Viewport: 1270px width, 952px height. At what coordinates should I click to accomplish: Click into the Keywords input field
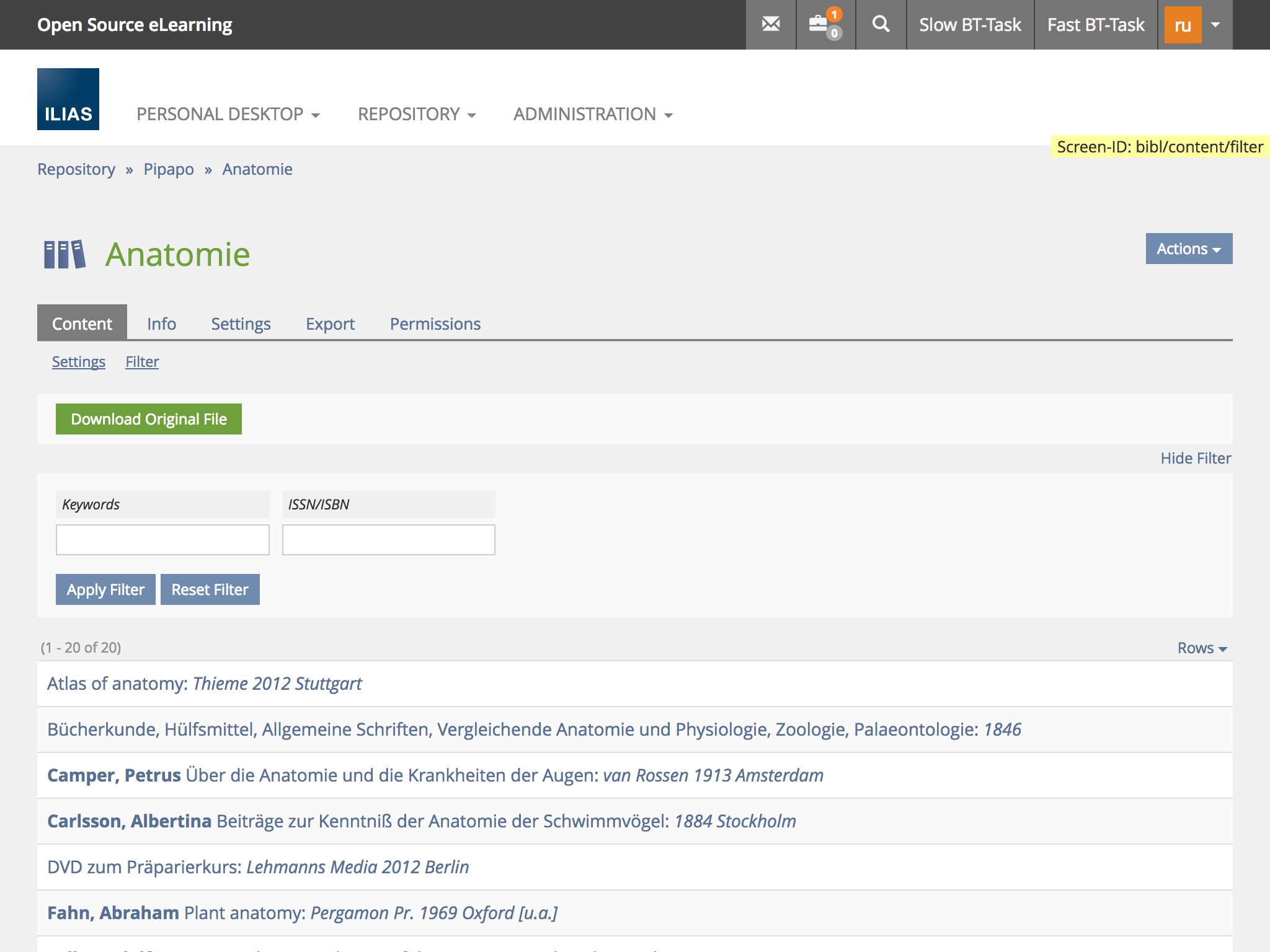coord(162,540)
